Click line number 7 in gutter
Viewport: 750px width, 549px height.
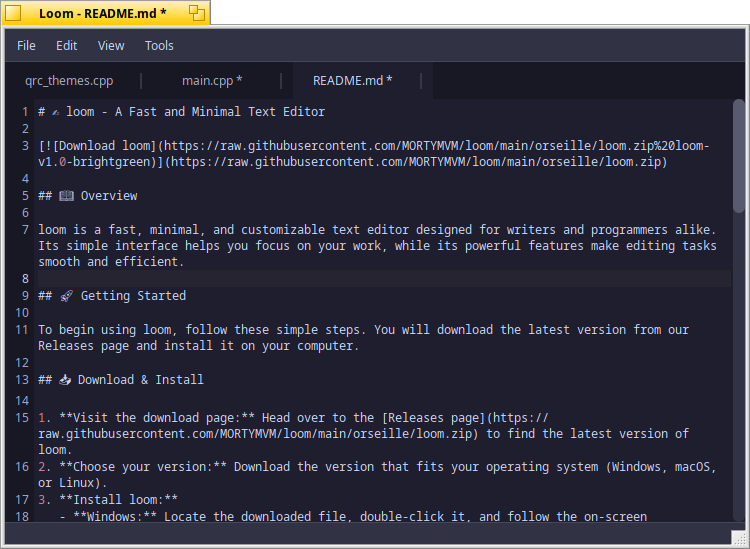[25, 230]
